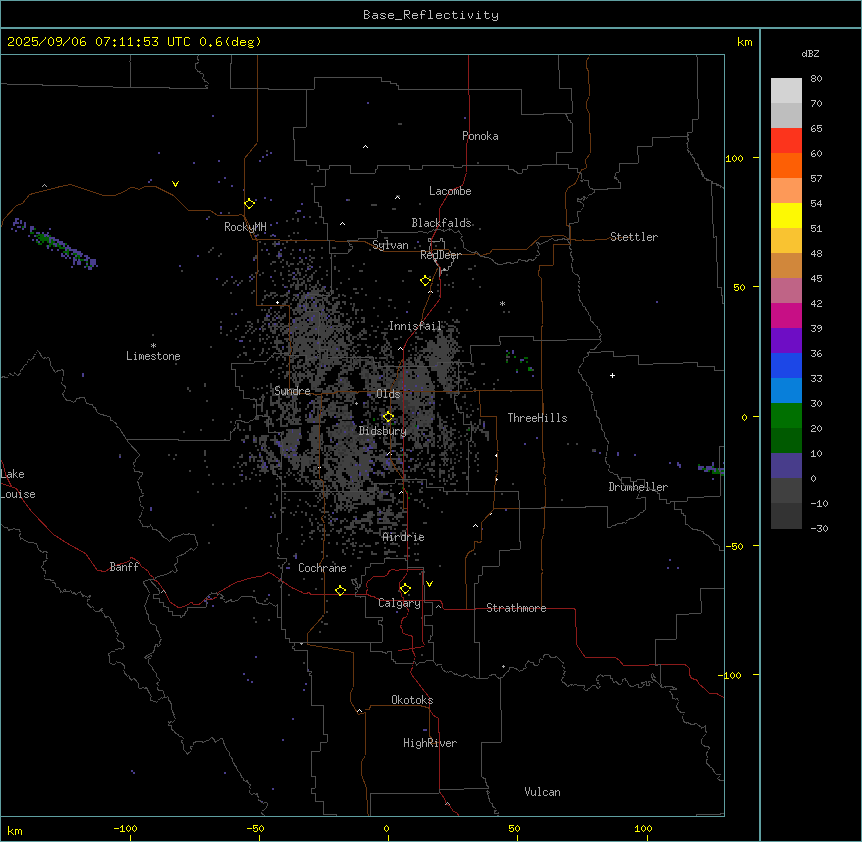
Task: Click the Banff label
Action: click(124, 567)
